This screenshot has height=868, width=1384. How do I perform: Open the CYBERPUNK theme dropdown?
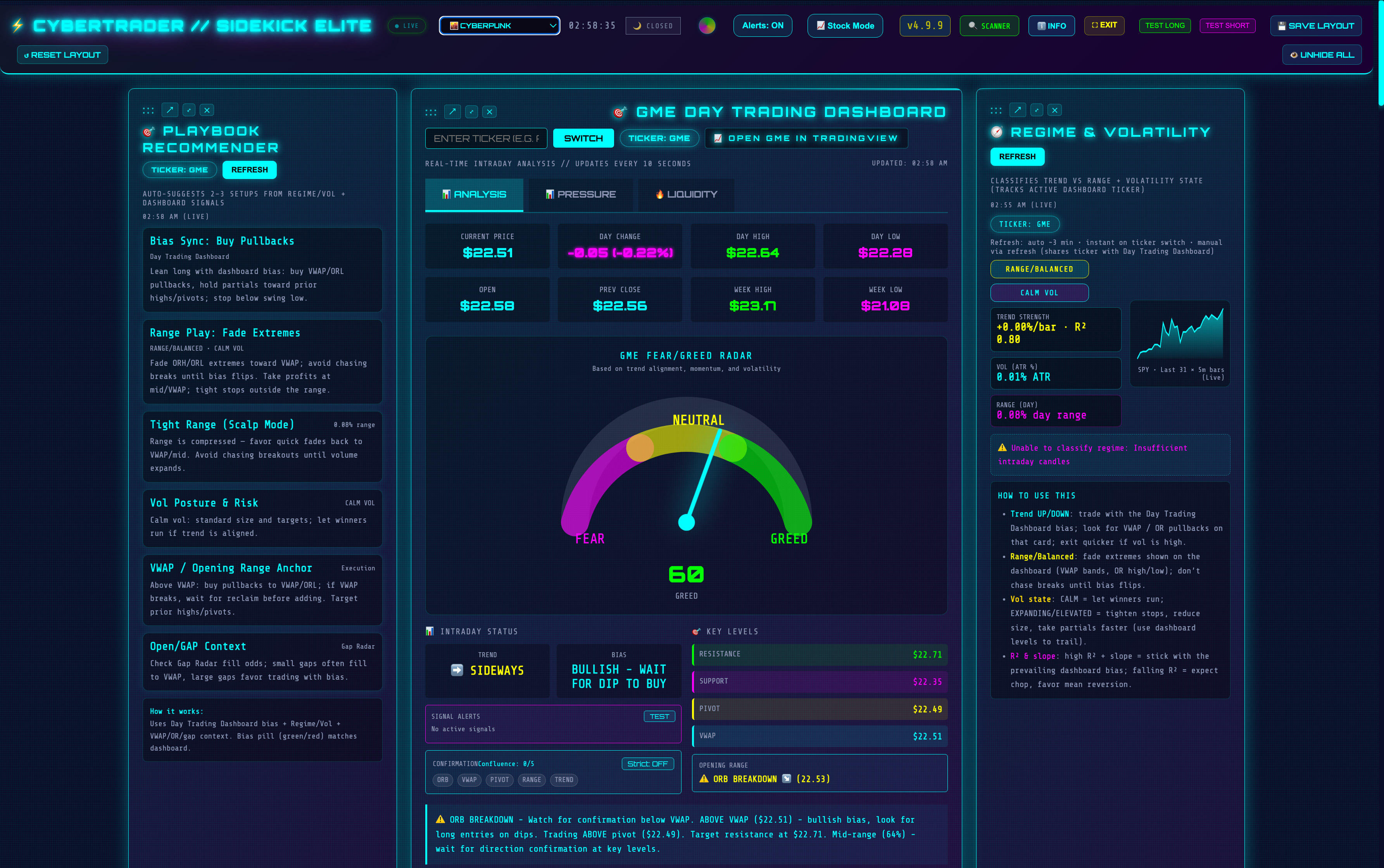point(499,25)
